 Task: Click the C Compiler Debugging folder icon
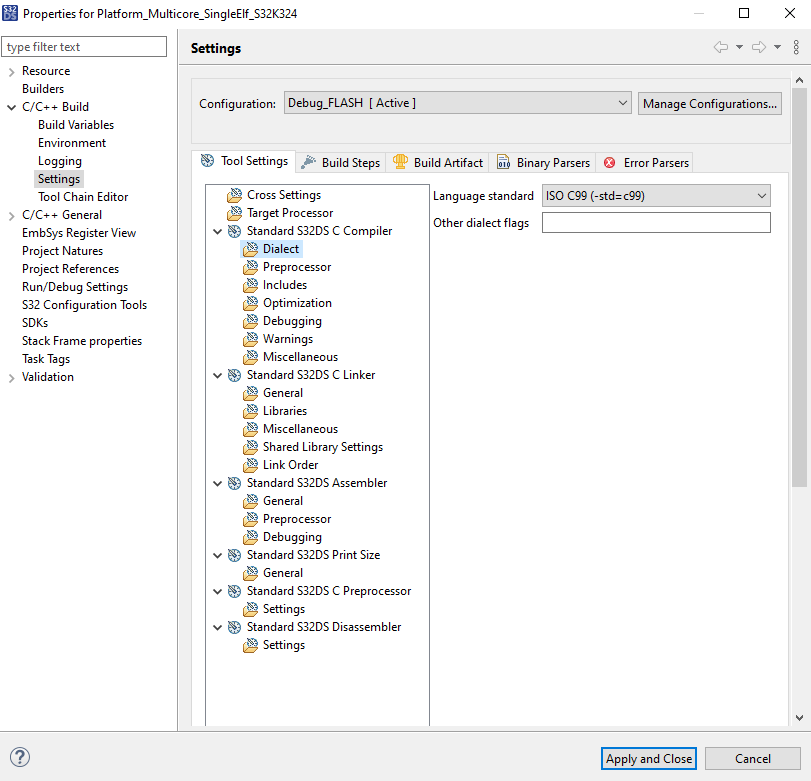(x=250, y=321)
